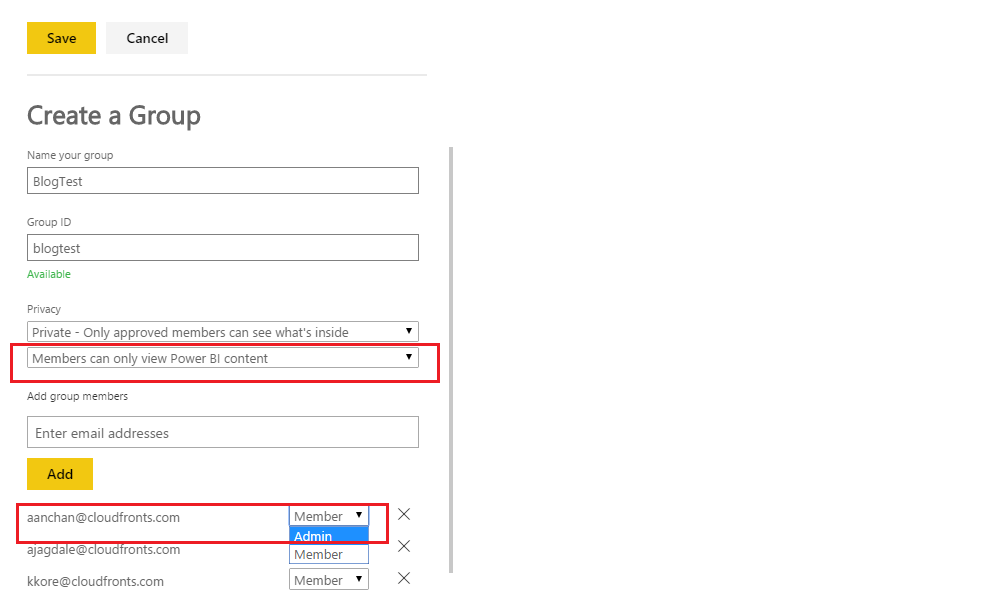The width and height of the screenshot is (1005, 616).
Task: Click the Group ID text field
Action: pos(222,247)
